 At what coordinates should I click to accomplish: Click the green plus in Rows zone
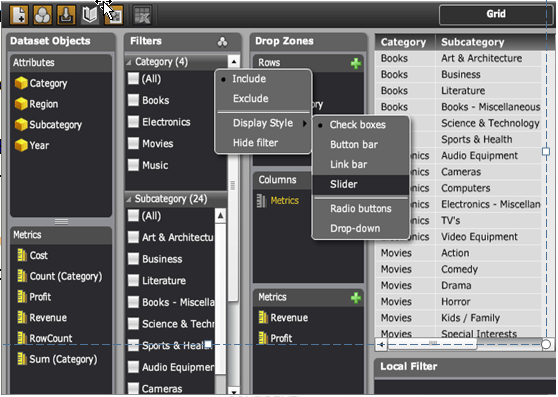point(356,64)
